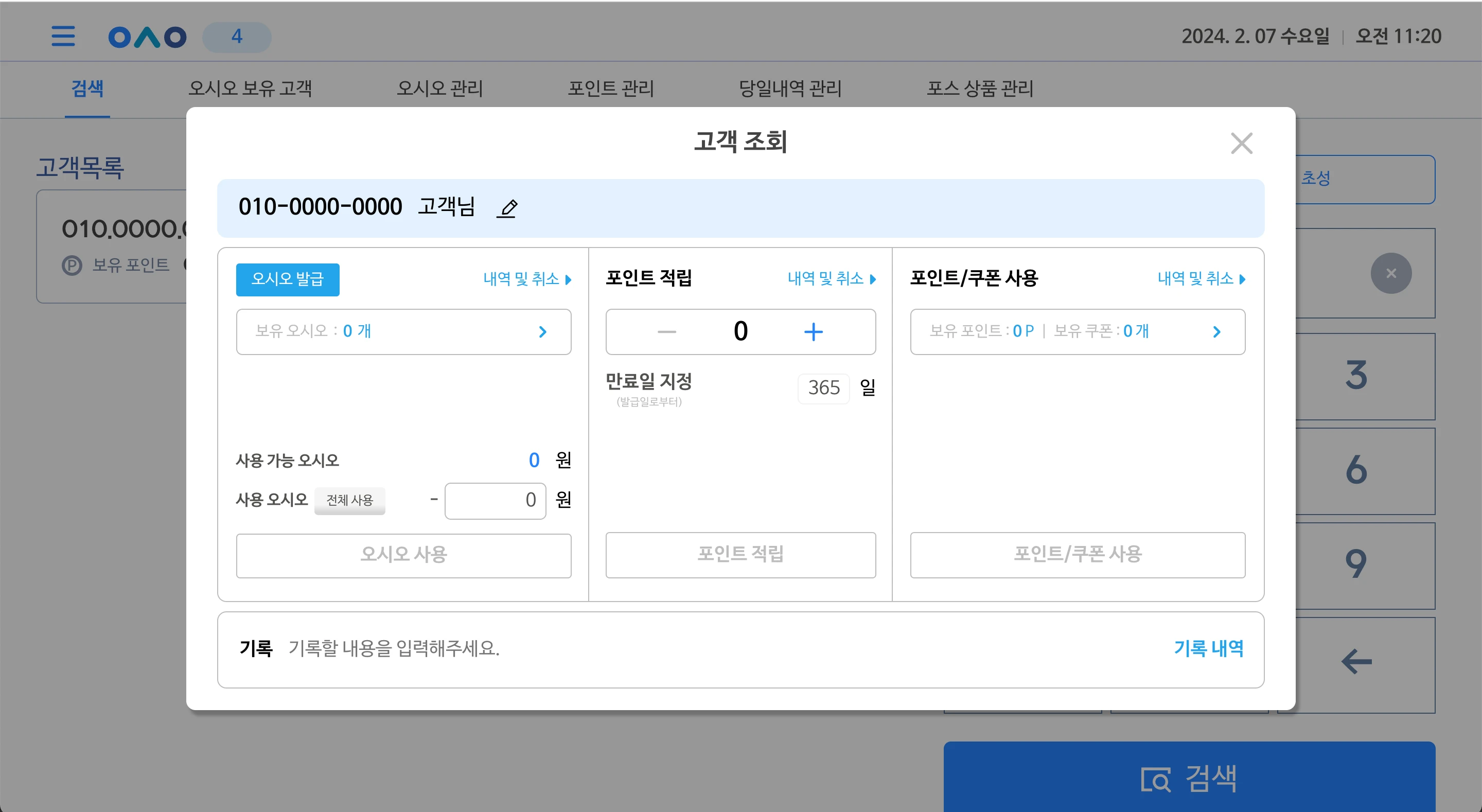Viewport: 1482px width, 812px height.
Task: Decrease points with the minus icon
Action: point(667,331)
